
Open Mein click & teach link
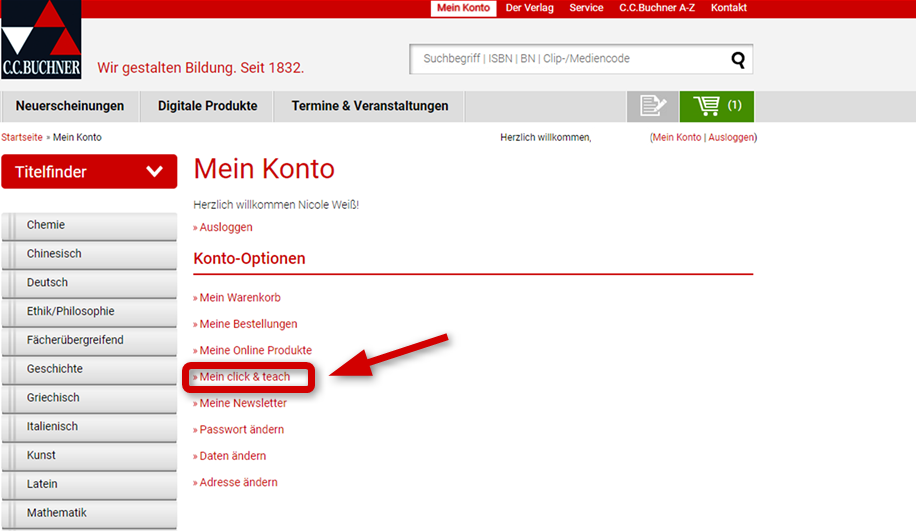pos(244,377)
